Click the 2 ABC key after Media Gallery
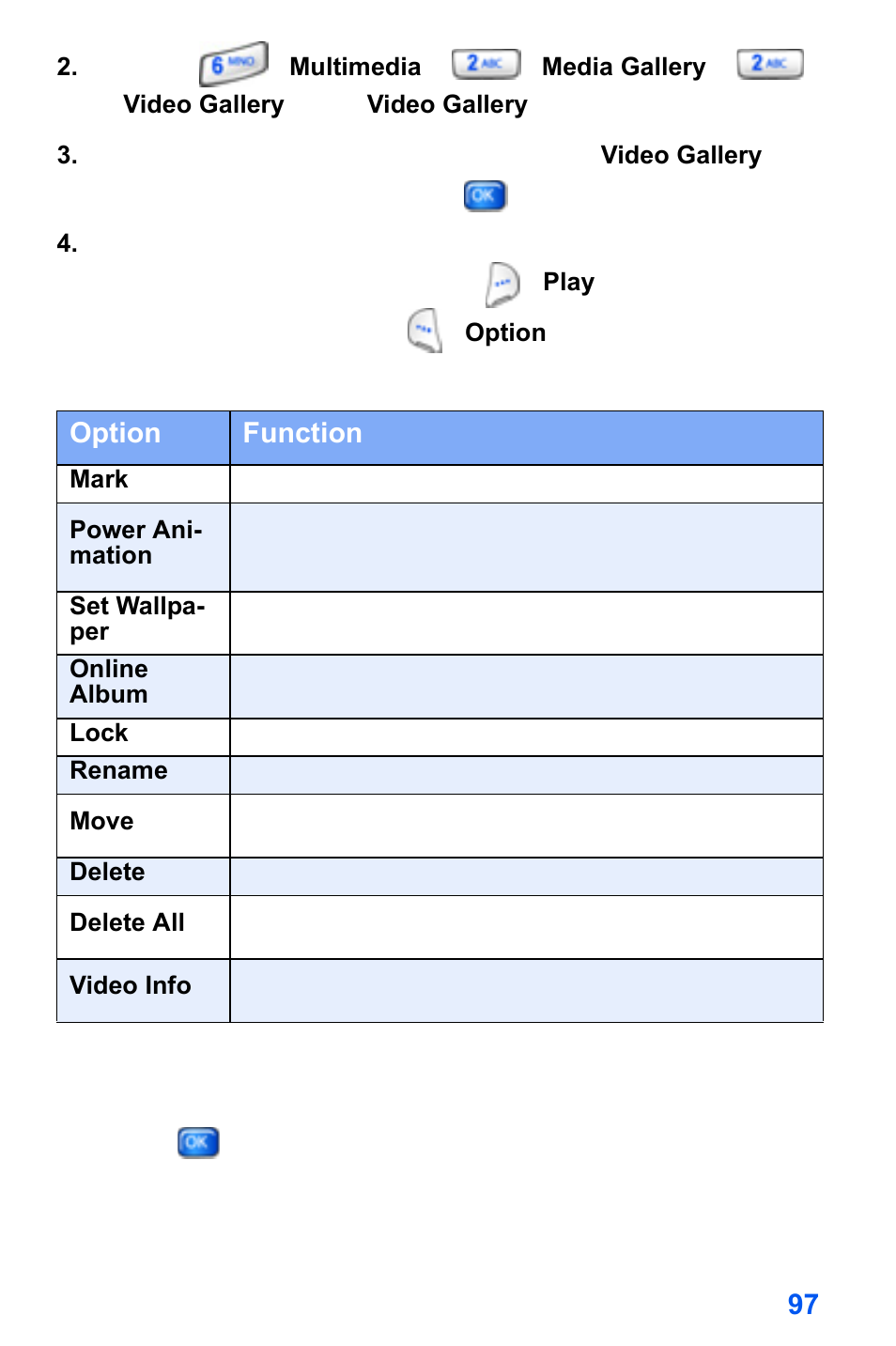896x1346 pixels. coord(770,64)
